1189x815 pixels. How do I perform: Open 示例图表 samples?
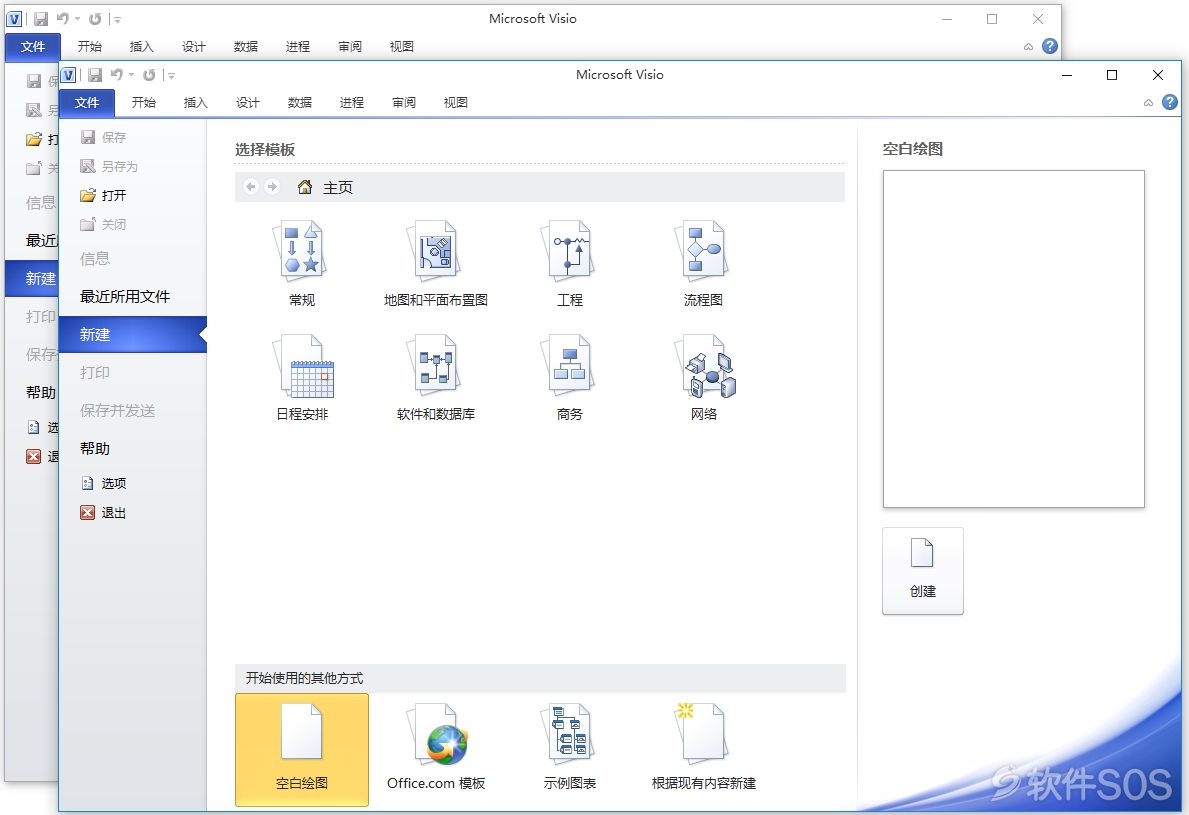coord(569,749)
